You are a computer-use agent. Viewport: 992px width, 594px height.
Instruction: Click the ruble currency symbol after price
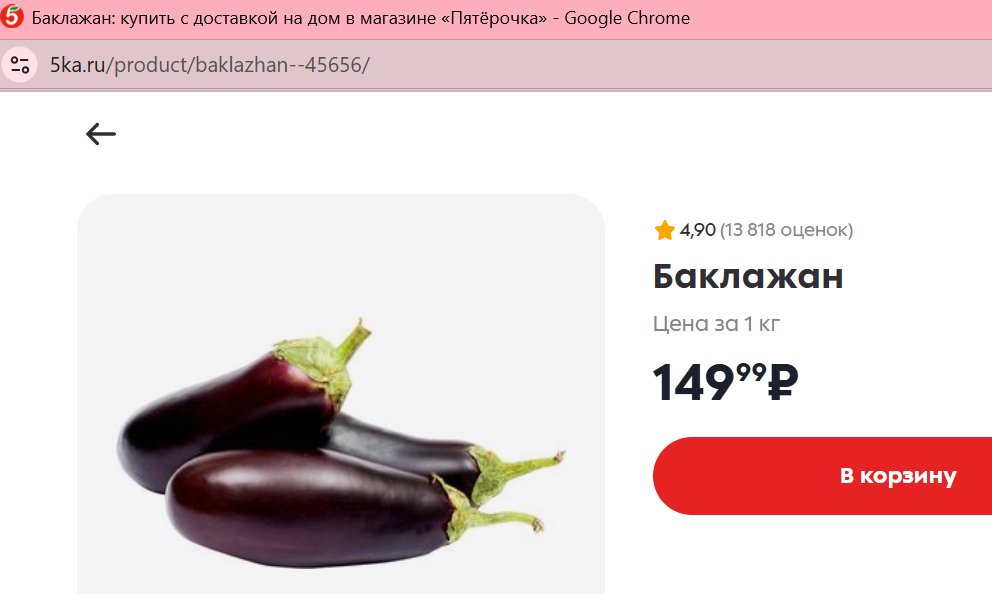pos(783,382)
